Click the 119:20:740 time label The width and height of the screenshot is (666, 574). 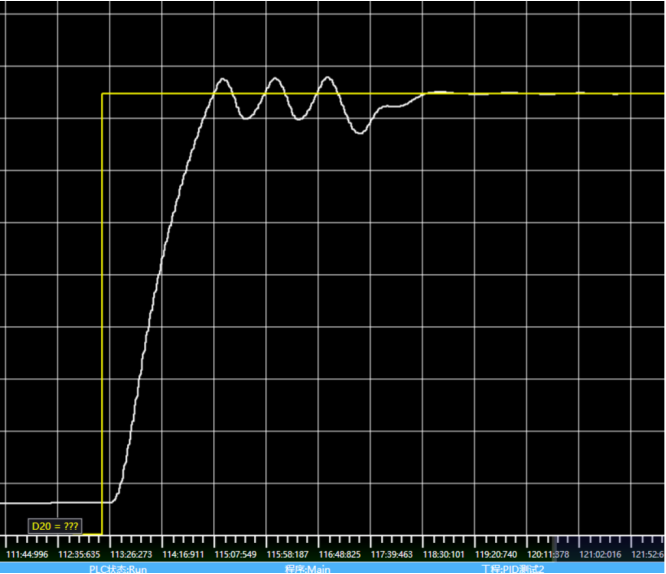(x=496, y=554)
